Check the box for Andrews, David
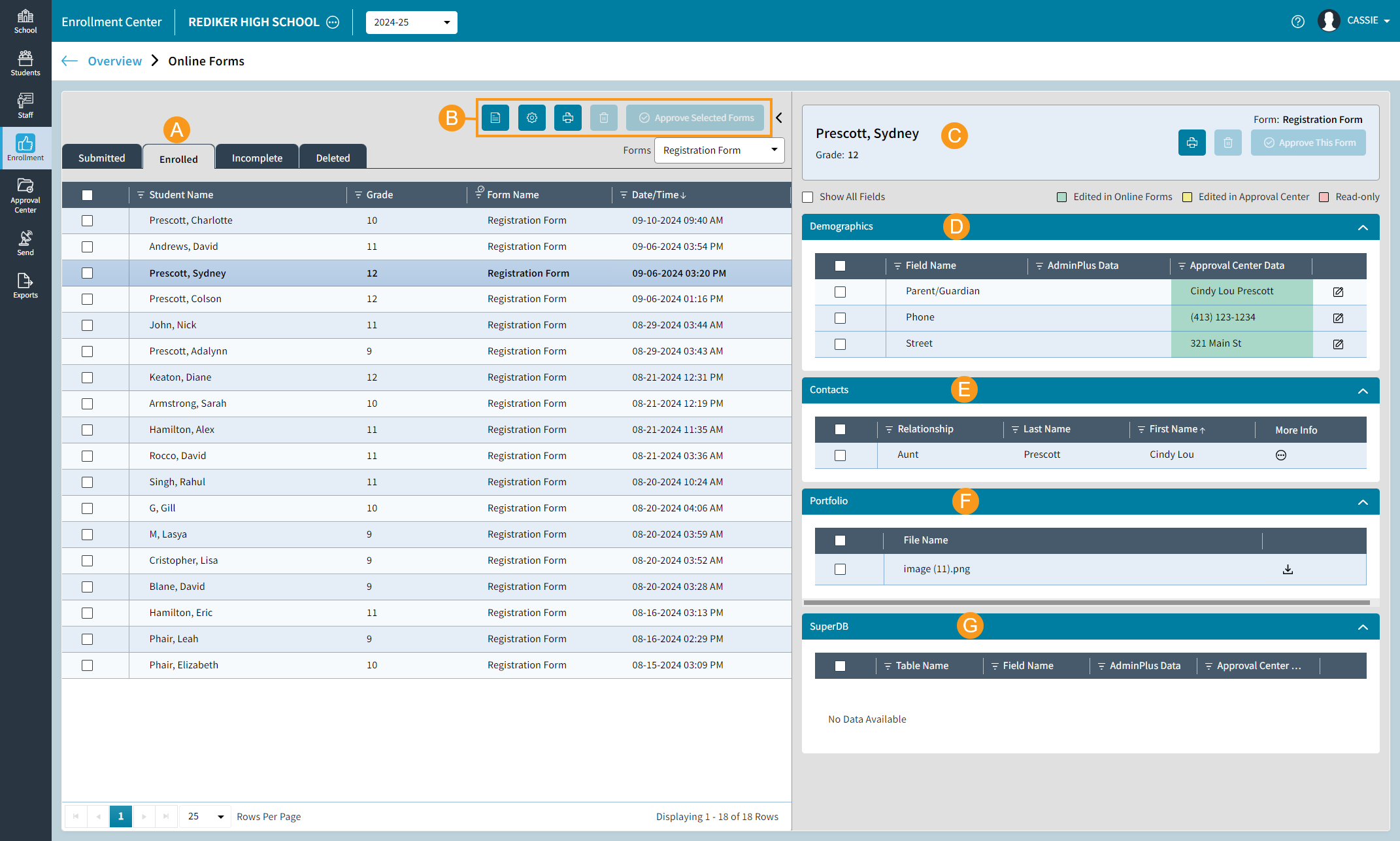The height and width of the screenshot is (841, 1400). 87,247
